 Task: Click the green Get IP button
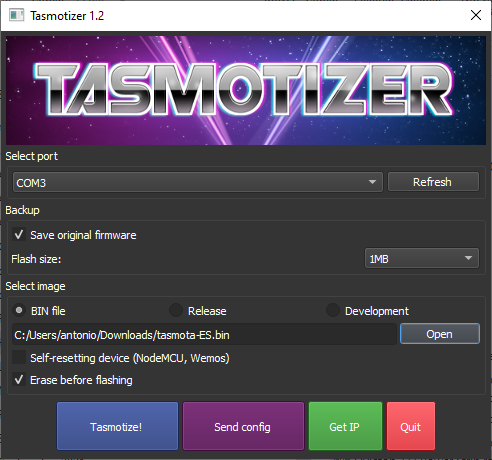tap(345, 426)
